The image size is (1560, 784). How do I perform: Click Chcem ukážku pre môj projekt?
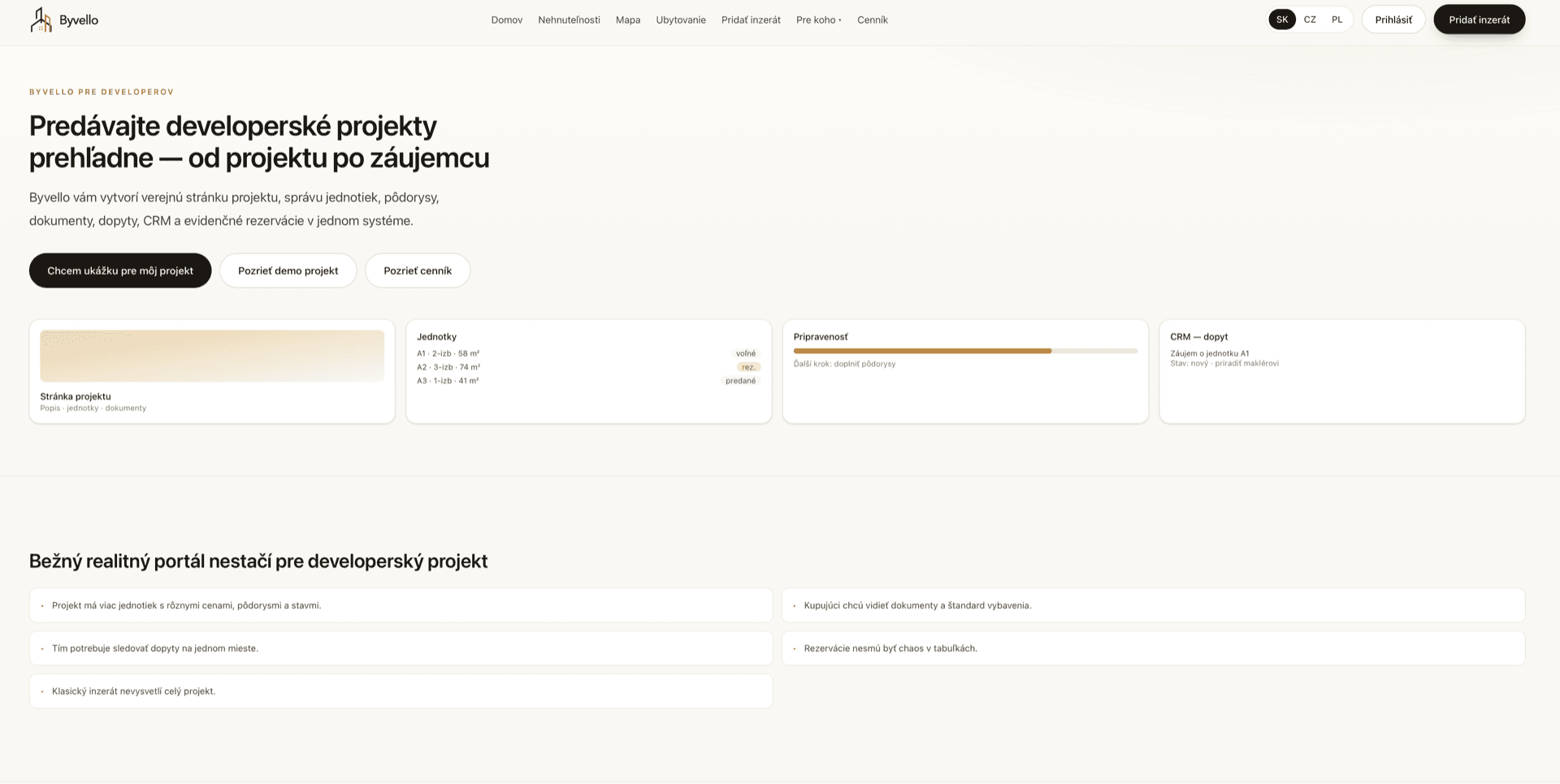pyautogui.click(x=120, y=271)
